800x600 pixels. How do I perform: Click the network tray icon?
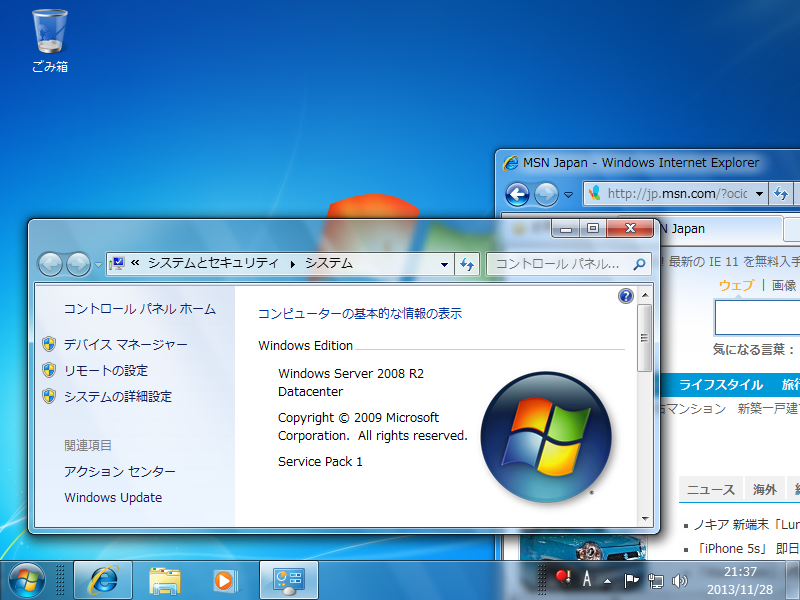pyautogui.click(x=655, y=581)
